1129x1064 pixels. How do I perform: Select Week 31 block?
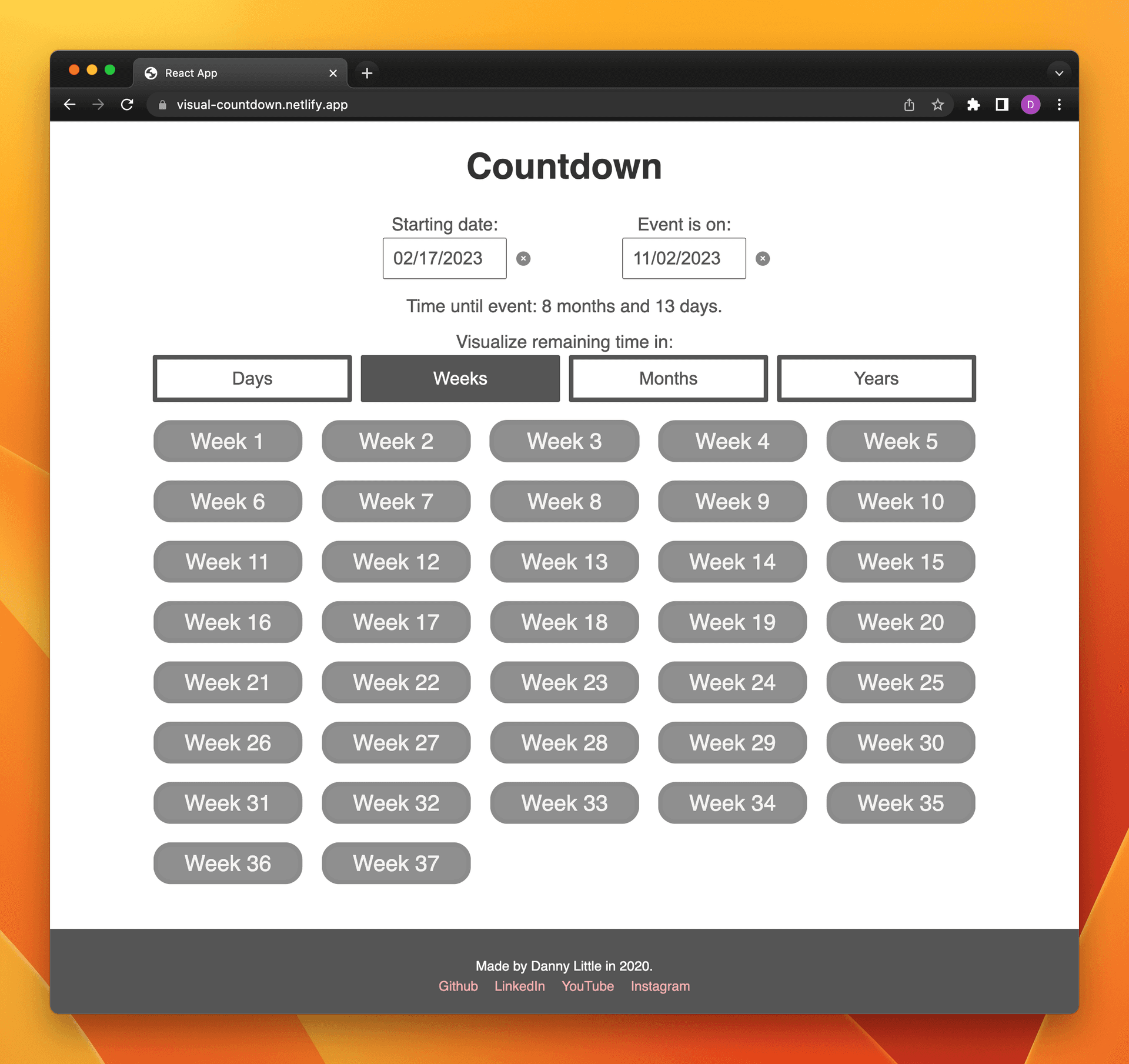click(227, 803)
